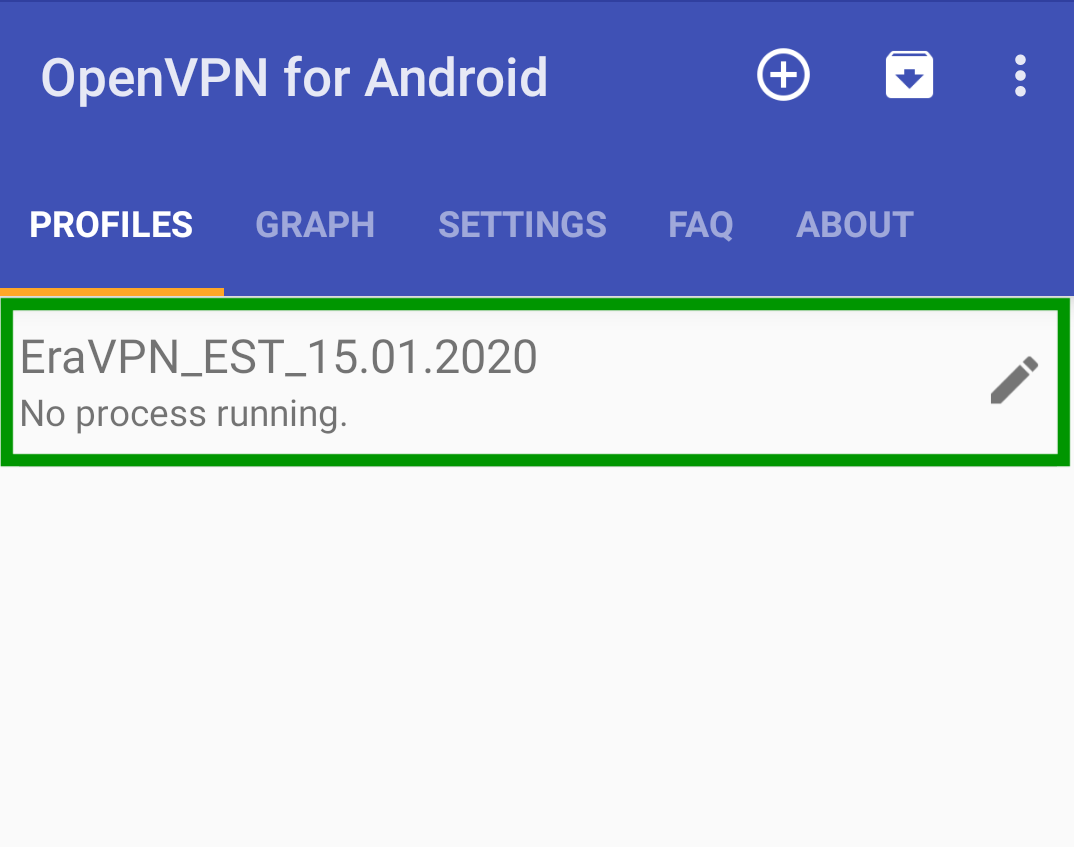Click the "OpenVPN for Android" title
This screenshot has width=1074, height=847.
(294, 77)
